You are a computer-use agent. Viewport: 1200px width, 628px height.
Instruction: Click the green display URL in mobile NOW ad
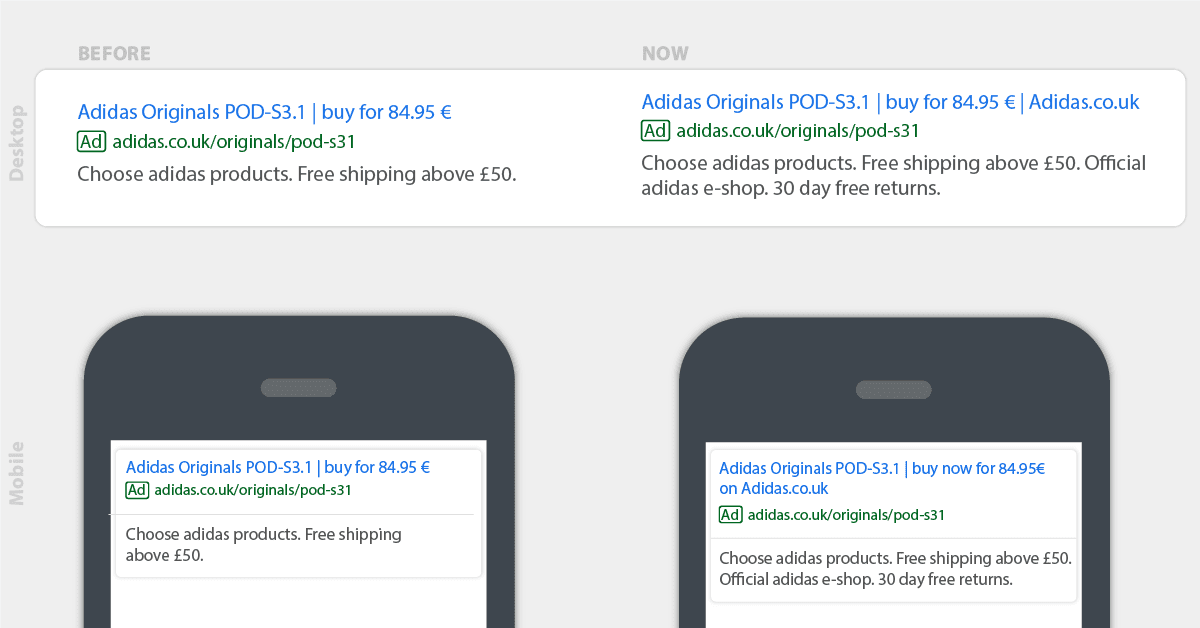pos(846,515)
